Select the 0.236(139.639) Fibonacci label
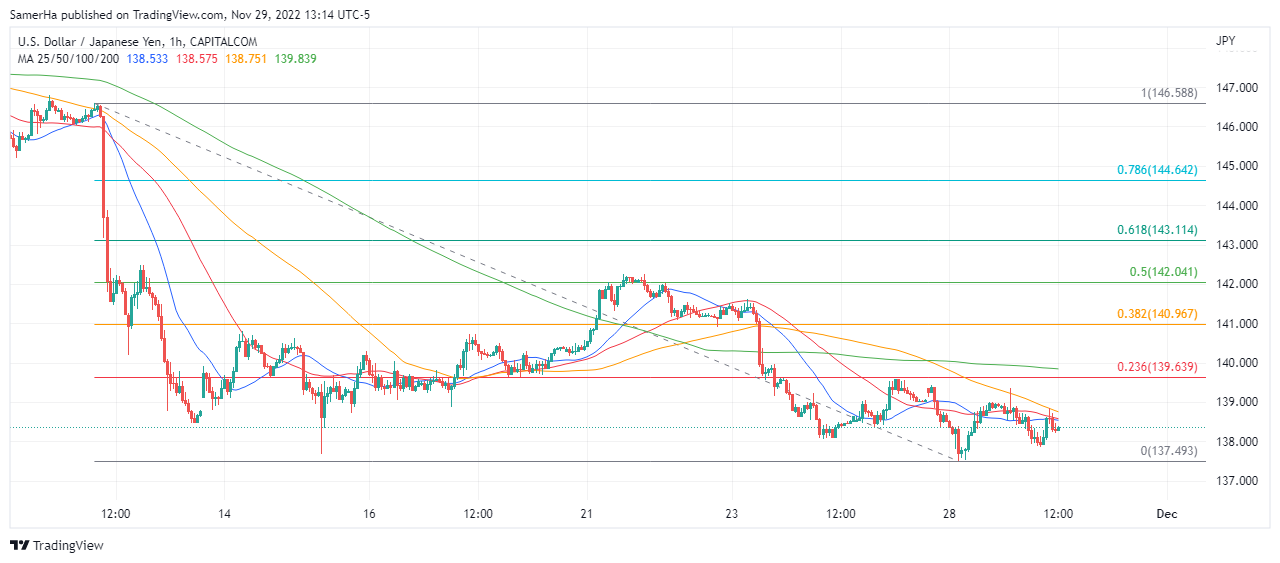 point(1156,367)
